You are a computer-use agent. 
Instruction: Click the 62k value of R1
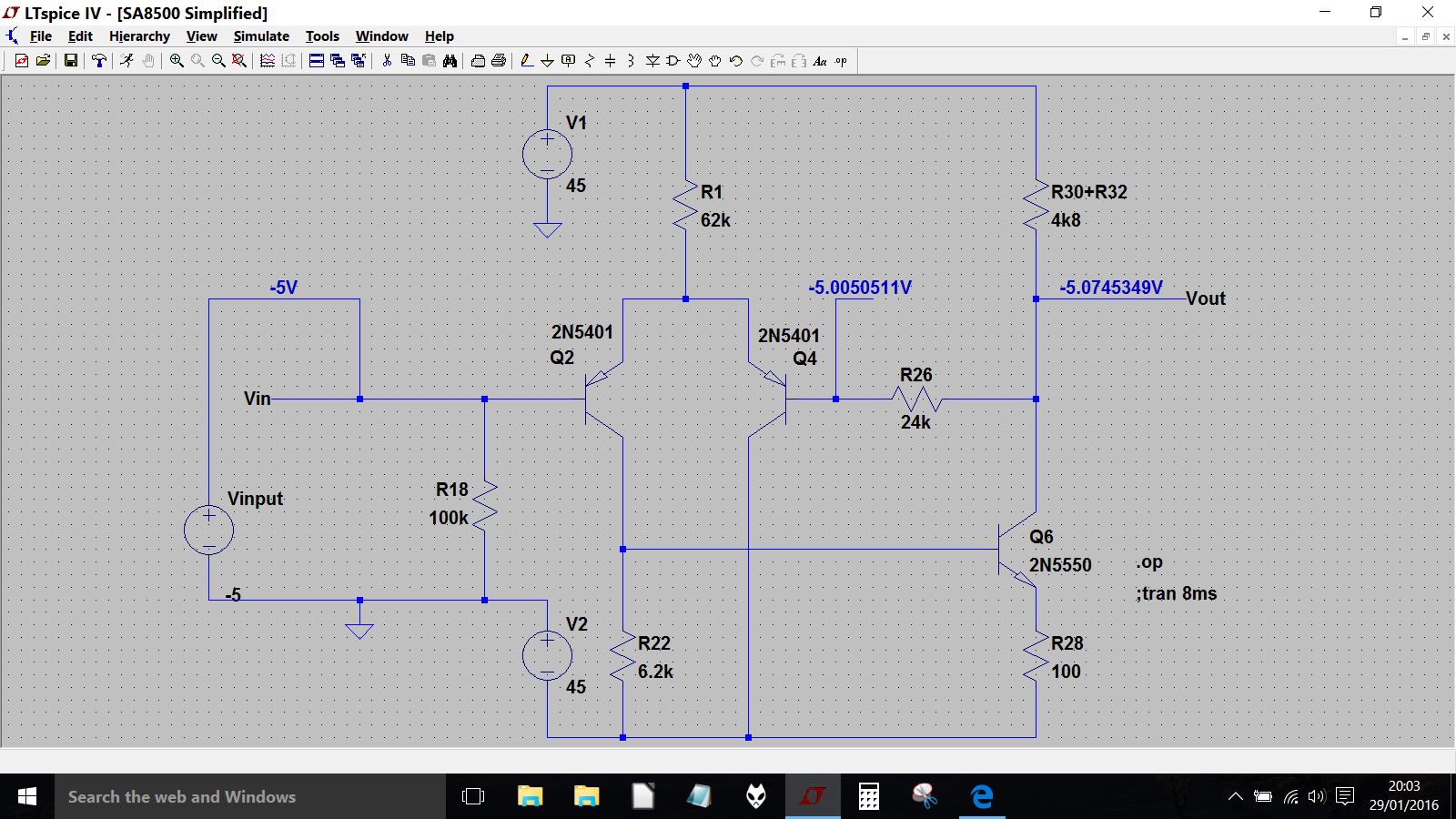[x=715, y=220]
